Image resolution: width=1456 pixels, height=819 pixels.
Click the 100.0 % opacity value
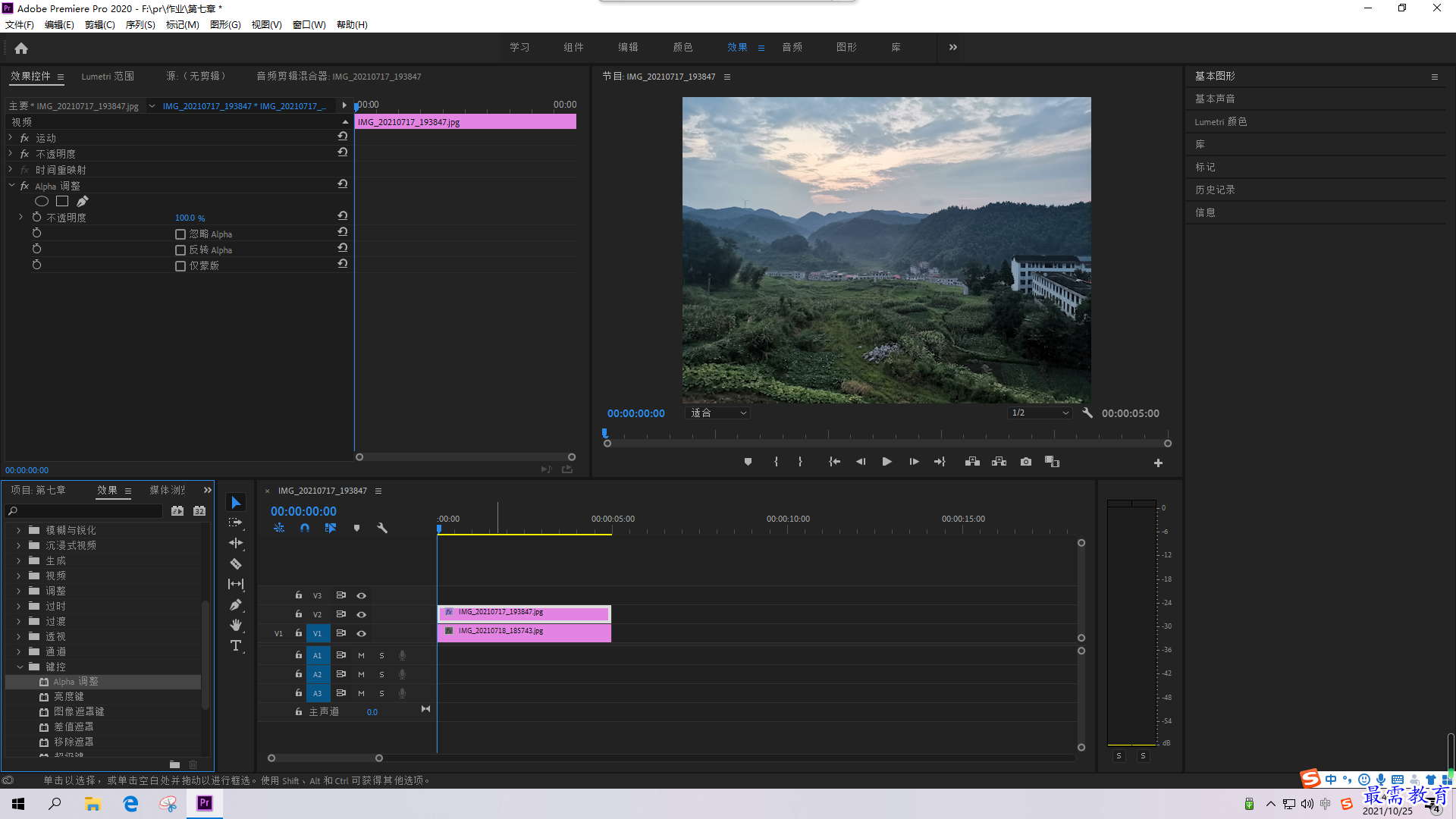190,218
